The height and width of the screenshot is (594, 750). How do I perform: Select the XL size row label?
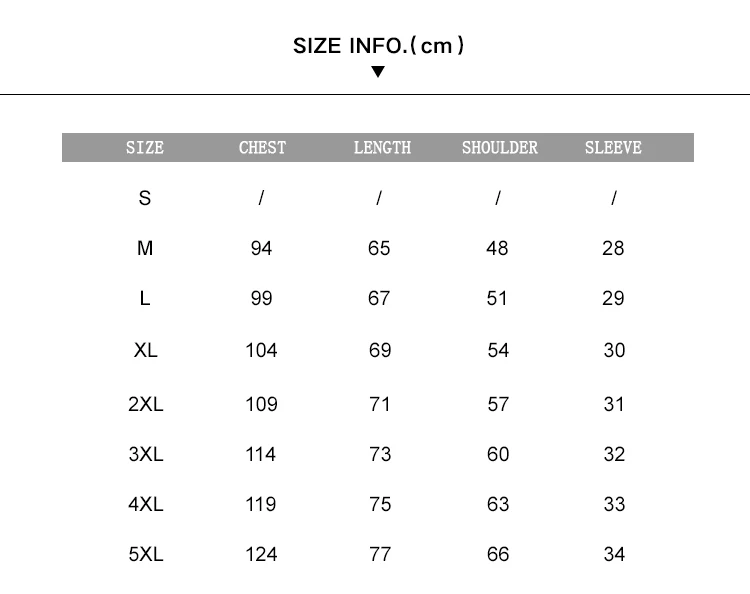[145, 350]
